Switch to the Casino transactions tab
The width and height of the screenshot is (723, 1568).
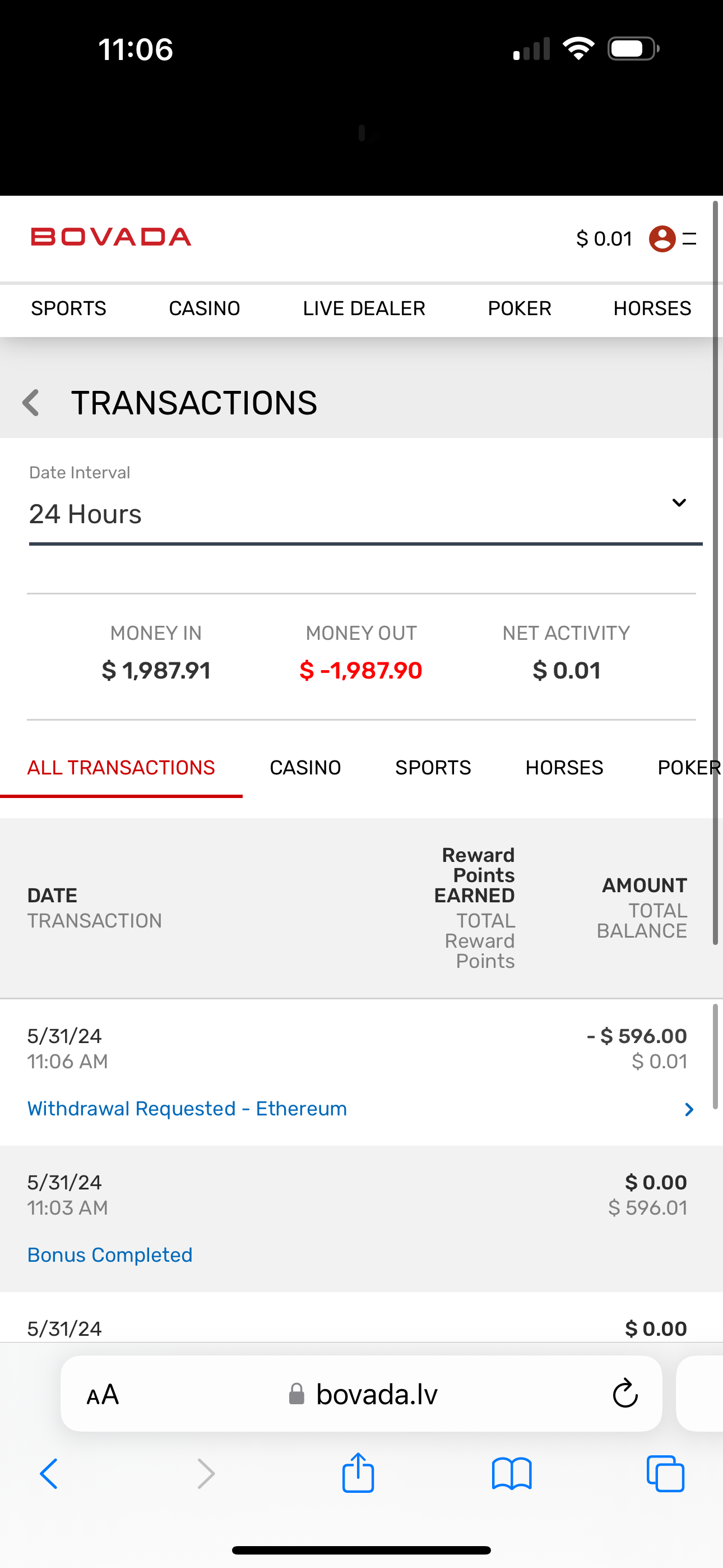tap(305, 768)
